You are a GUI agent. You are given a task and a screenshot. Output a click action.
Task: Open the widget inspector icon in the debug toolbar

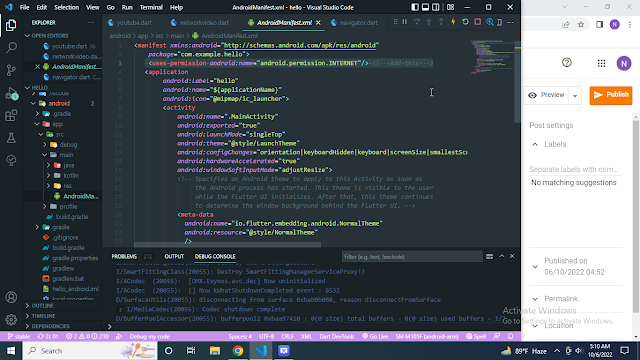click(490, 22)
